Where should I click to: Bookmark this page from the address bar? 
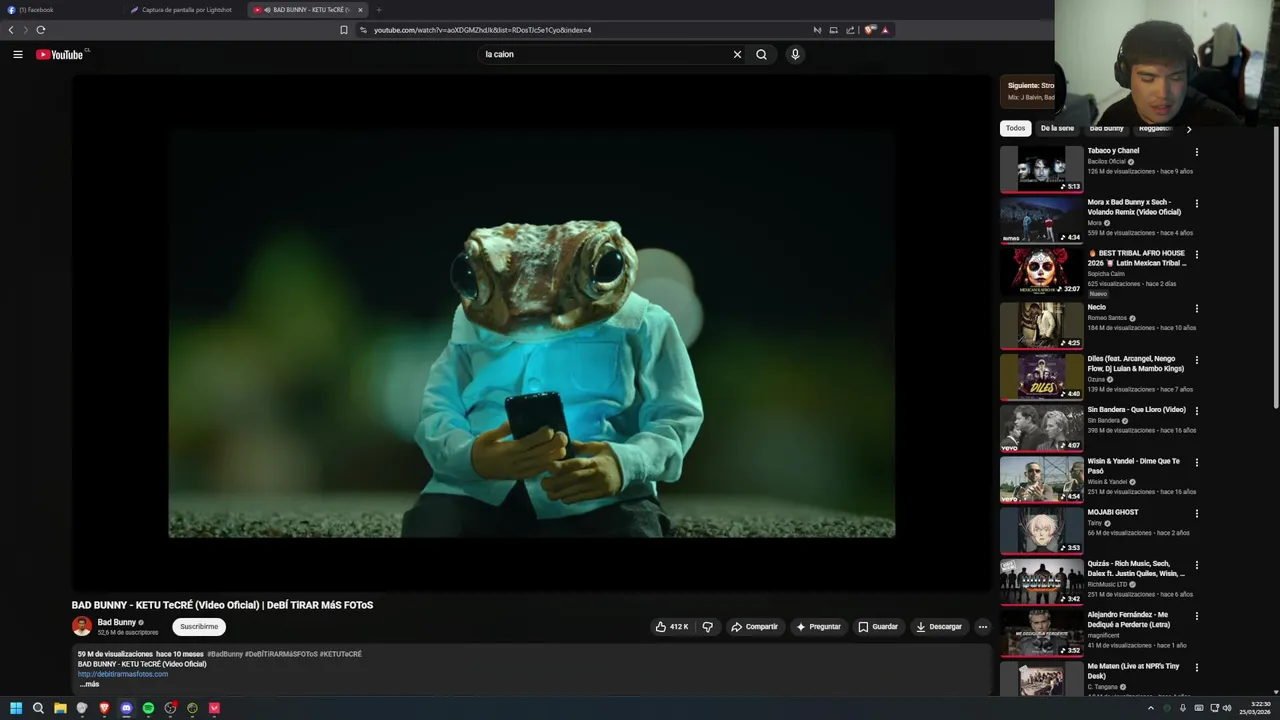[x=344, y=30]
